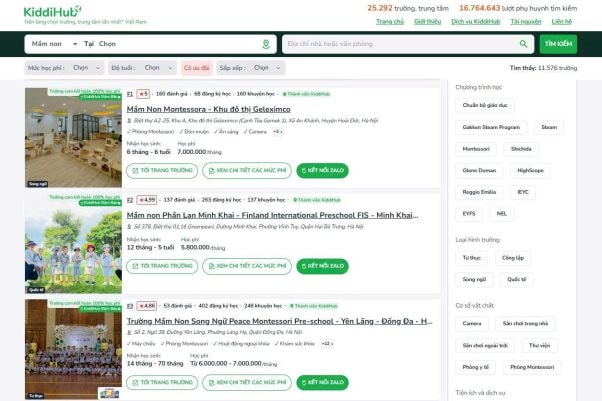Click XEM CHI TIẾT CÁC MỨC PHÍ for Montessora

pos(247,171)
